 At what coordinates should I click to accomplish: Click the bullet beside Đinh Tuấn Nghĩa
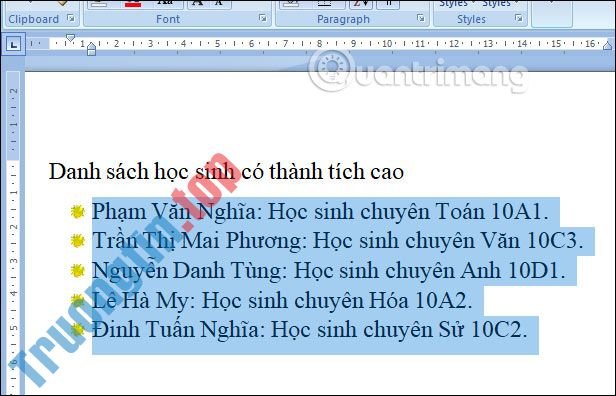78,329
